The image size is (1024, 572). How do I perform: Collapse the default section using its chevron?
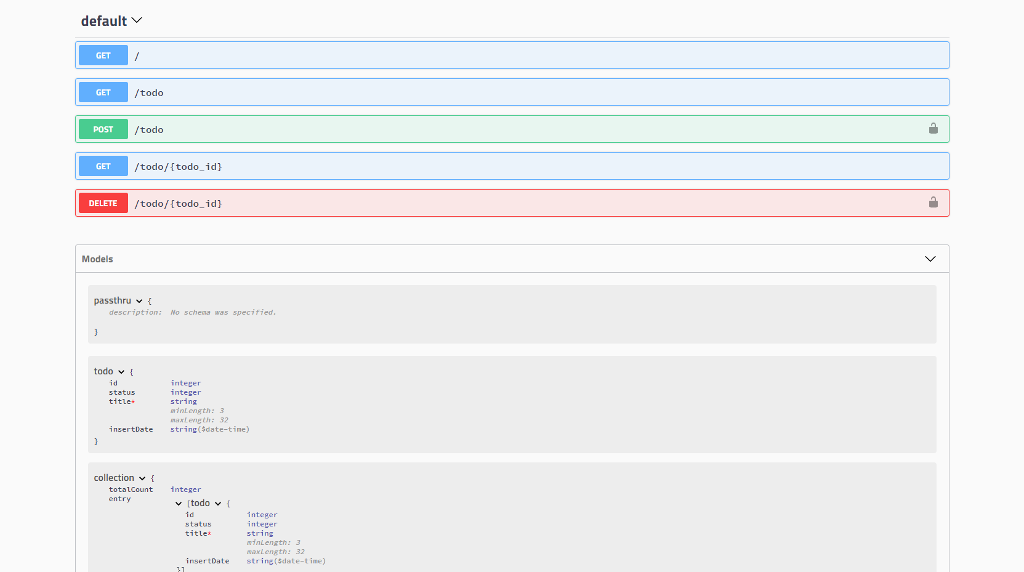click(137, 20)
